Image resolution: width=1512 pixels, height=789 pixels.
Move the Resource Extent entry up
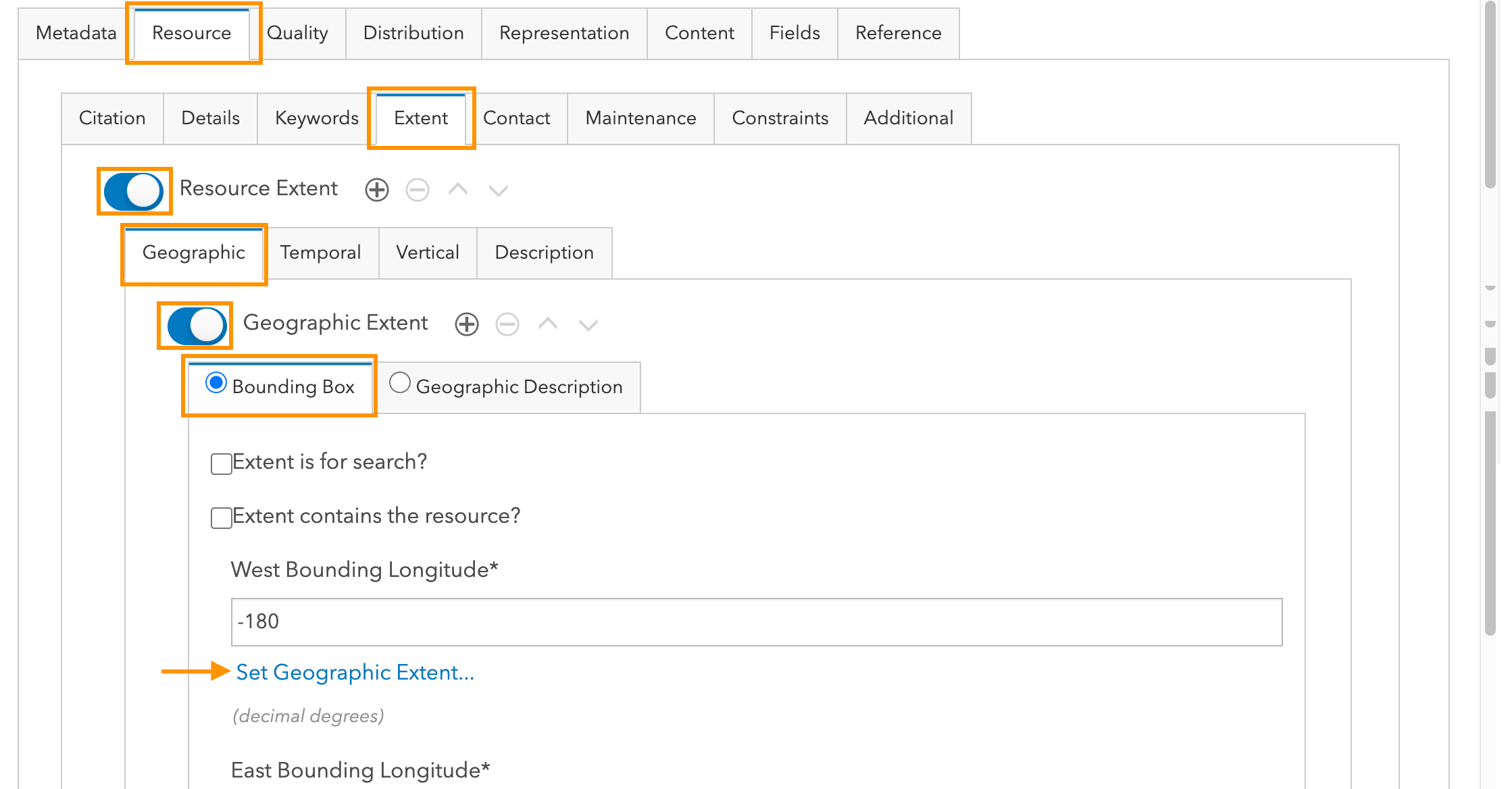click(x=458, y=189)
